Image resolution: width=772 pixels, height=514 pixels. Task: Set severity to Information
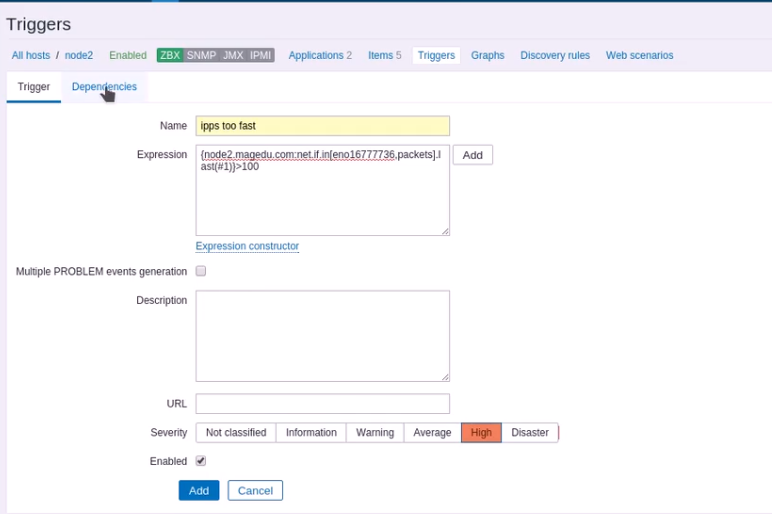(x=311, y=432)
